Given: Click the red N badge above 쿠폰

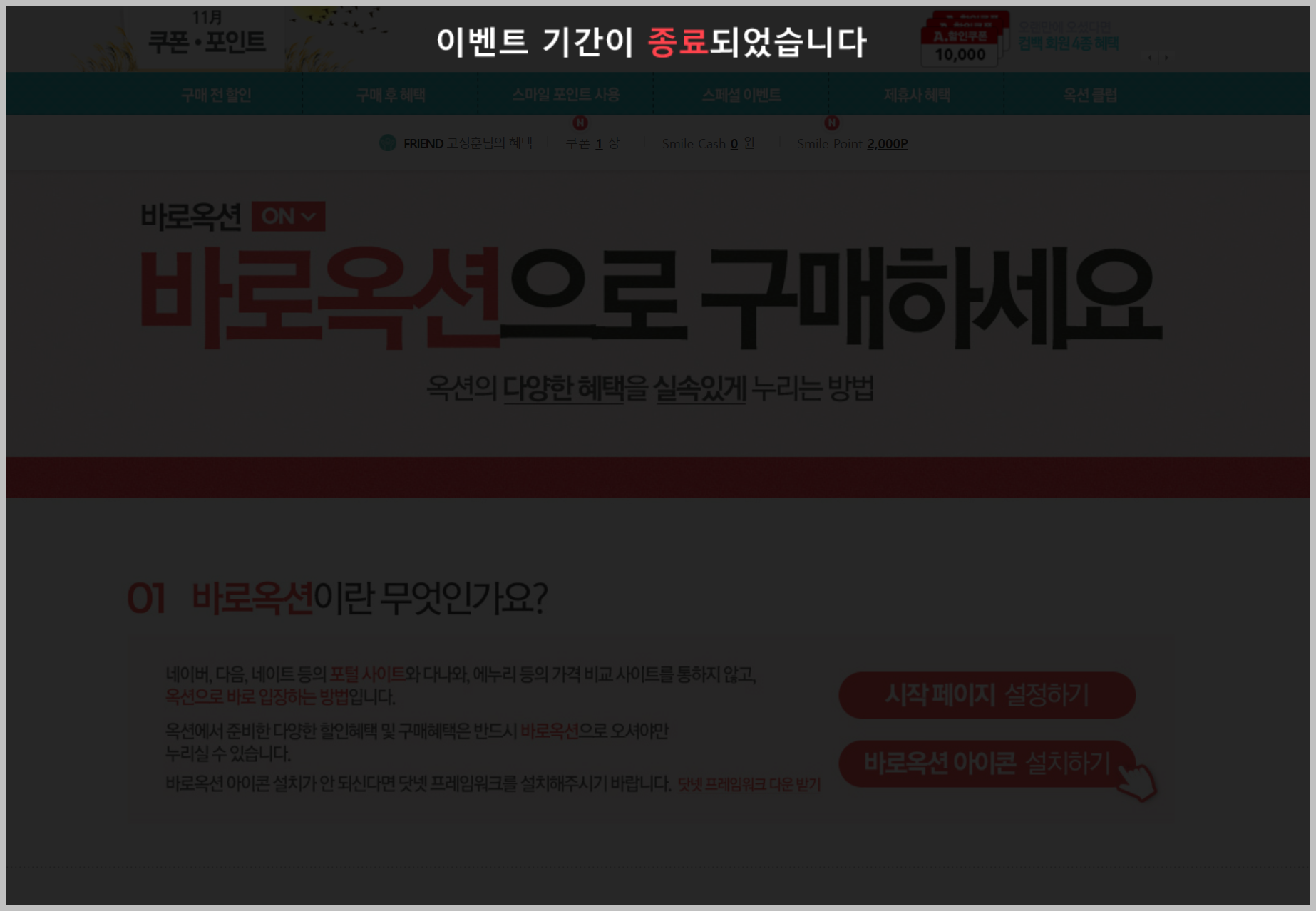Looking at the screenshot, I should tap(580, 123).
